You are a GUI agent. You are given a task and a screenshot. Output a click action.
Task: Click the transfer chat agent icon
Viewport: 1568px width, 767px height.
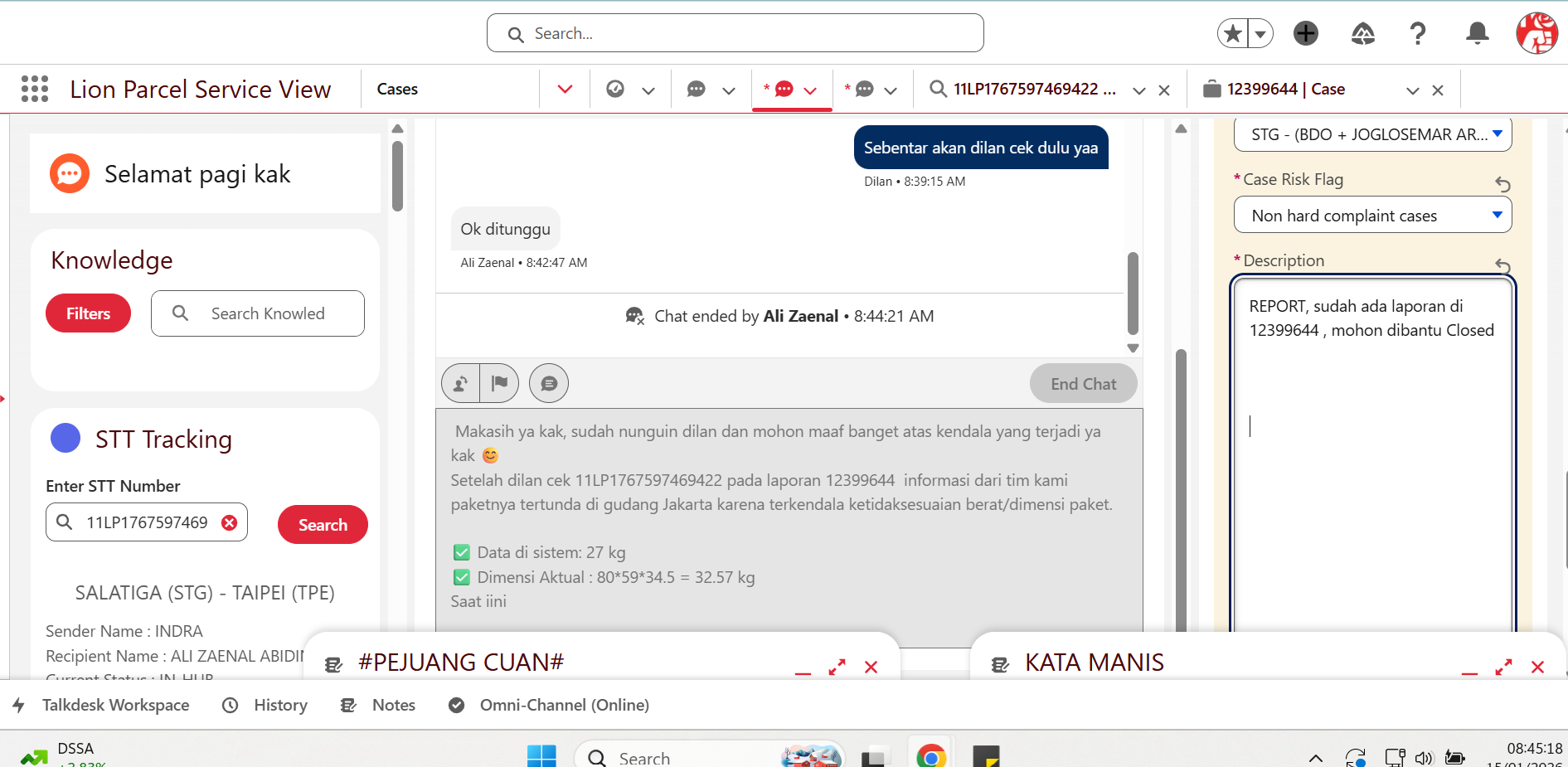(x=461, y=383)
